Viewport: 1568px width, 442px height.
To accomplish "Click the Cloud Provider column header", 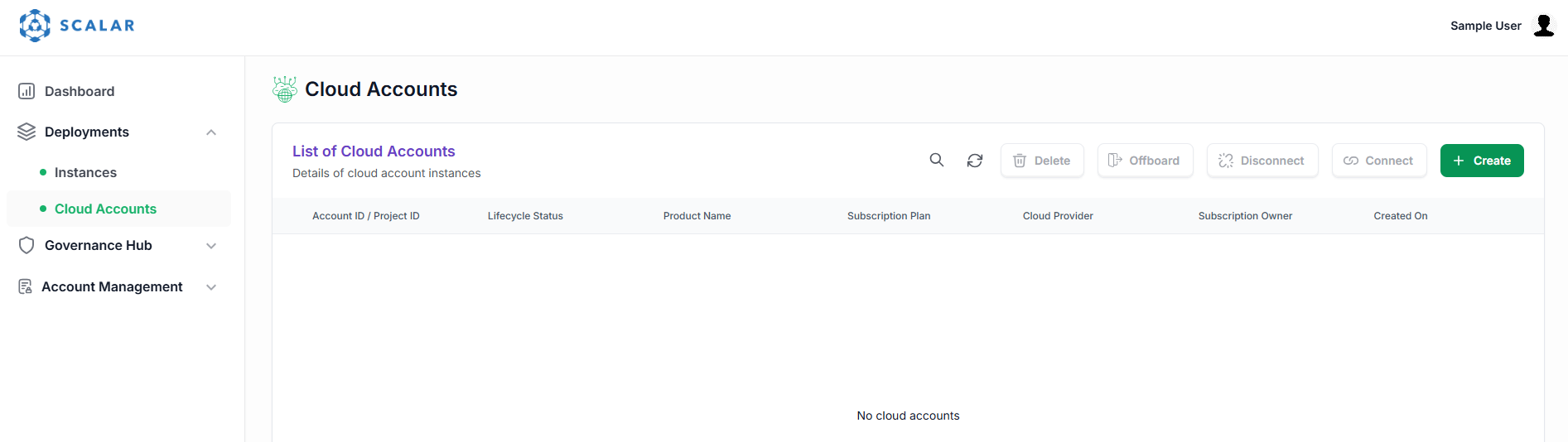I will tap(1058, 216).
